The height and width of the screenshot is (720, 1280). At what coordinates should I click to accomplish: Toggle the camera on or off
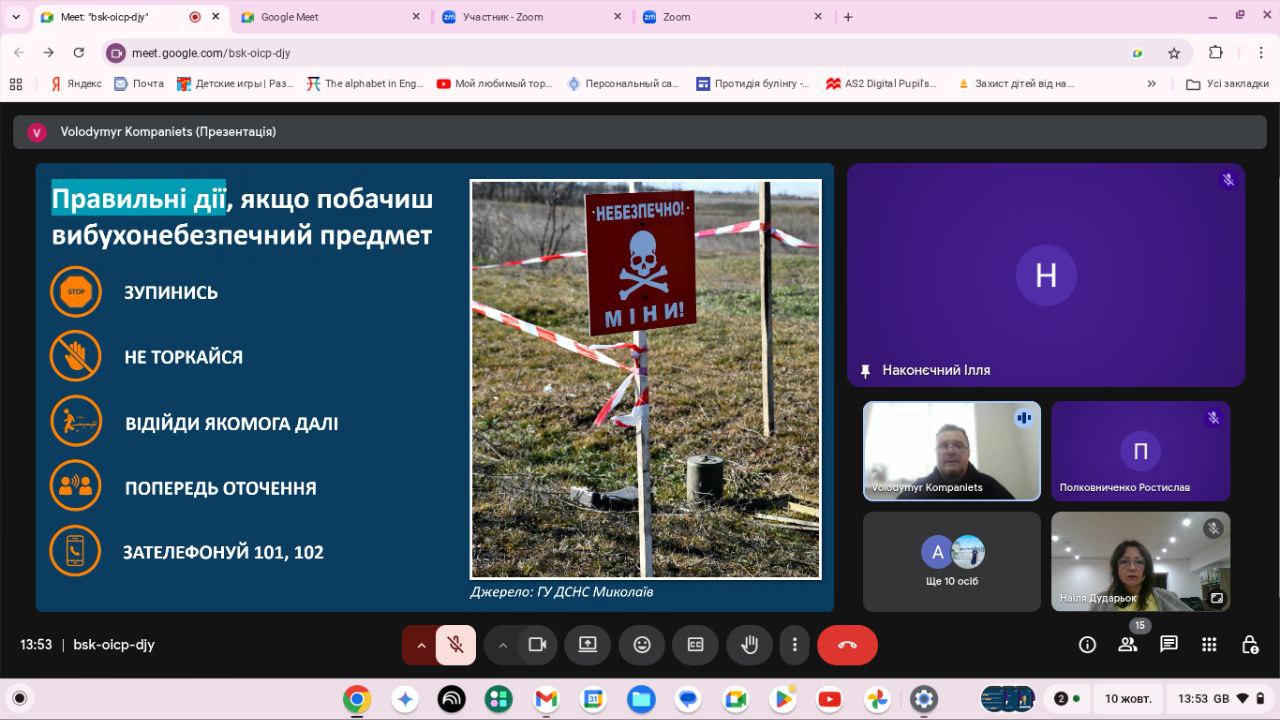pyautogui.click(x=537, y=645)
